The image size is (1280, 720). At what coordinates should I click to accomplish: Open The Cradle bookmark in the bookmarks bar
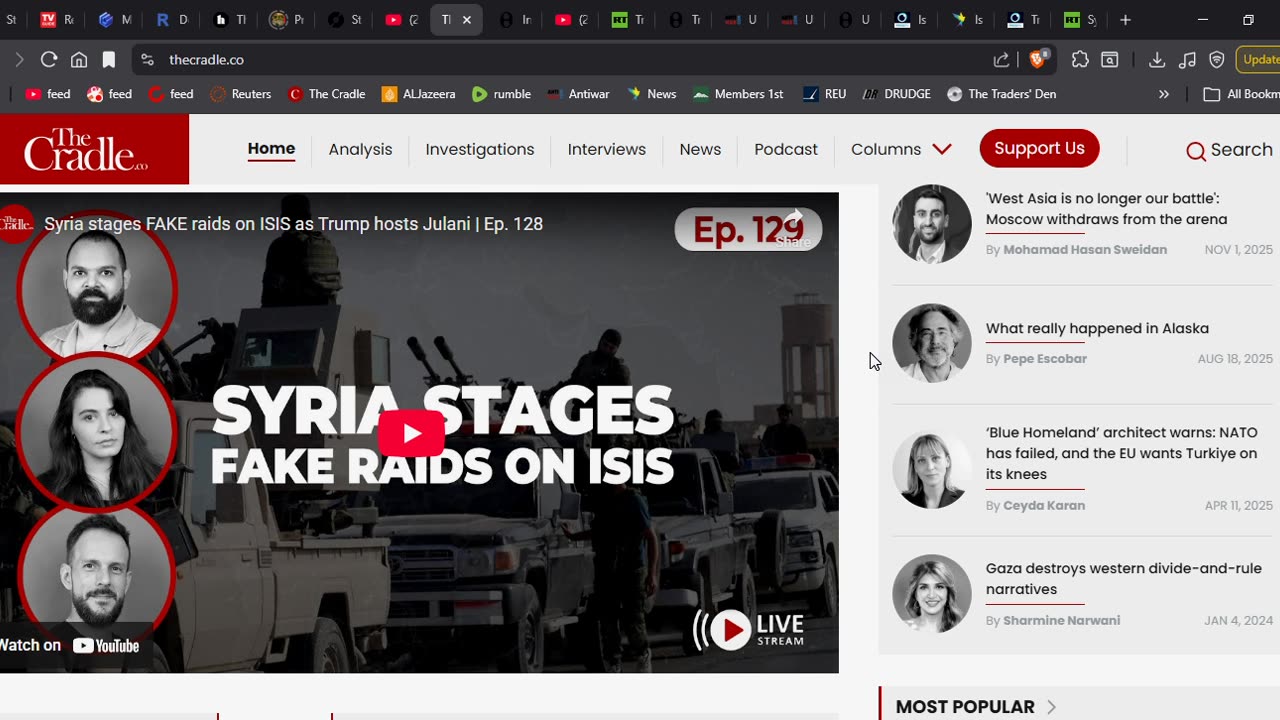tap(326, 94)
